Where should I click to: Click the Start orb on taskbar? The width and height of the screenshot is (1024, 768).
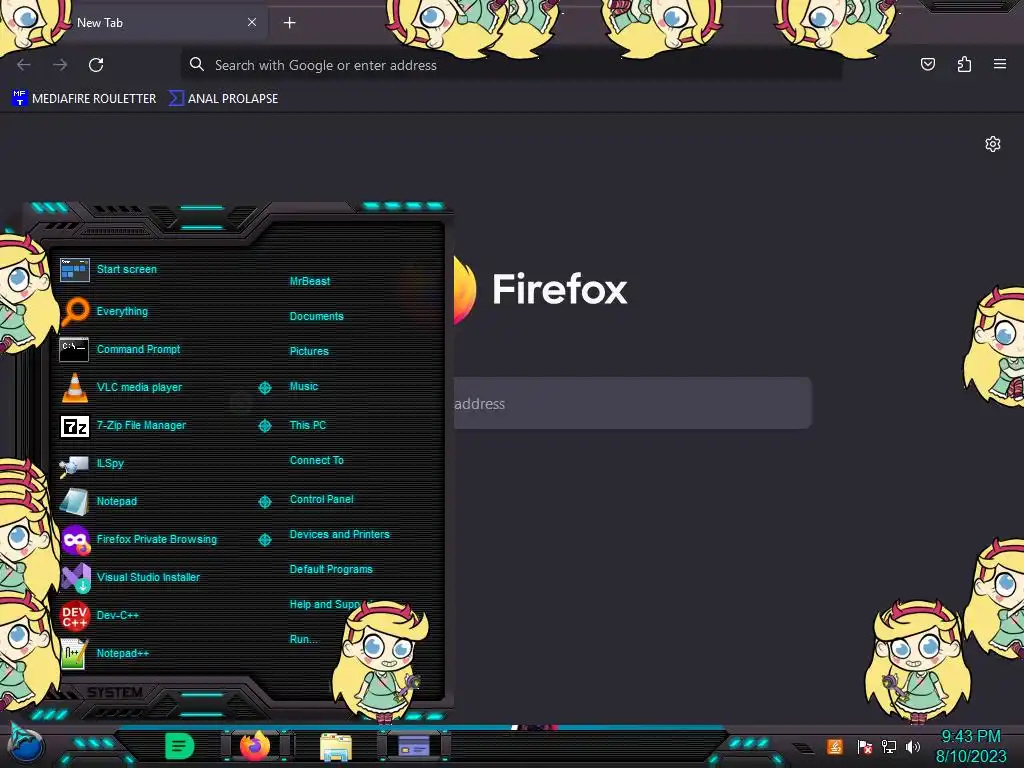click(x=26, y=745)
